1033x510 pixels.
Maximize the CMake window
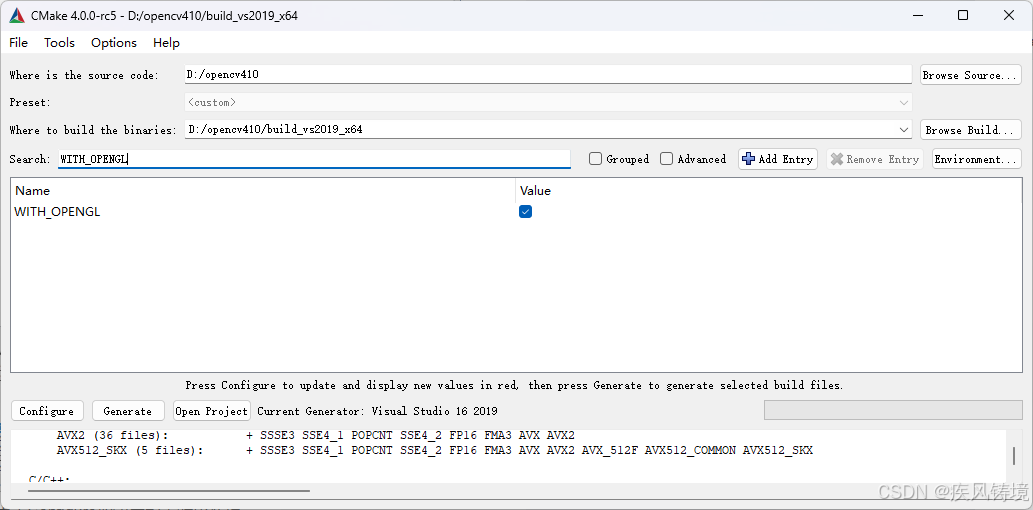[x=963, y=15]
